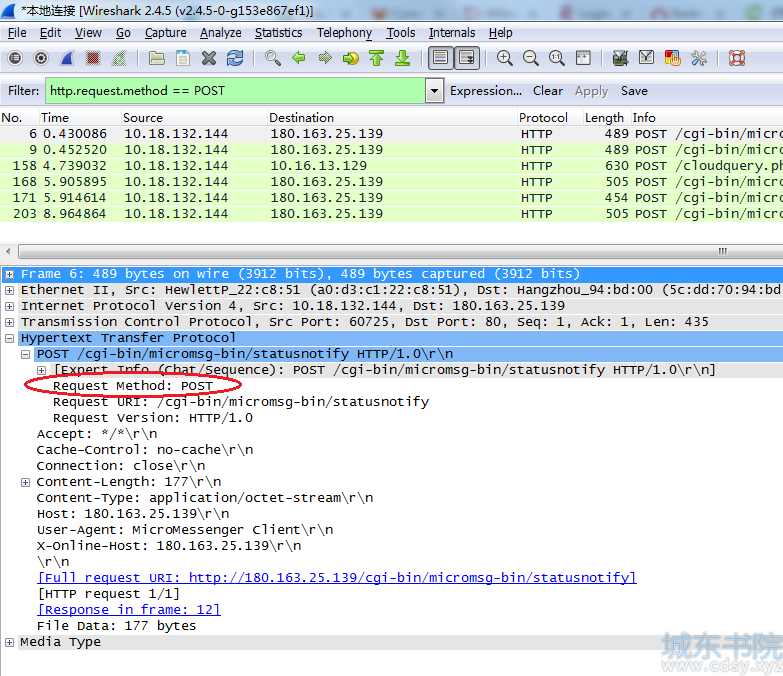Open the filter history dropdown
783x676 pixels.
[434, 91]
